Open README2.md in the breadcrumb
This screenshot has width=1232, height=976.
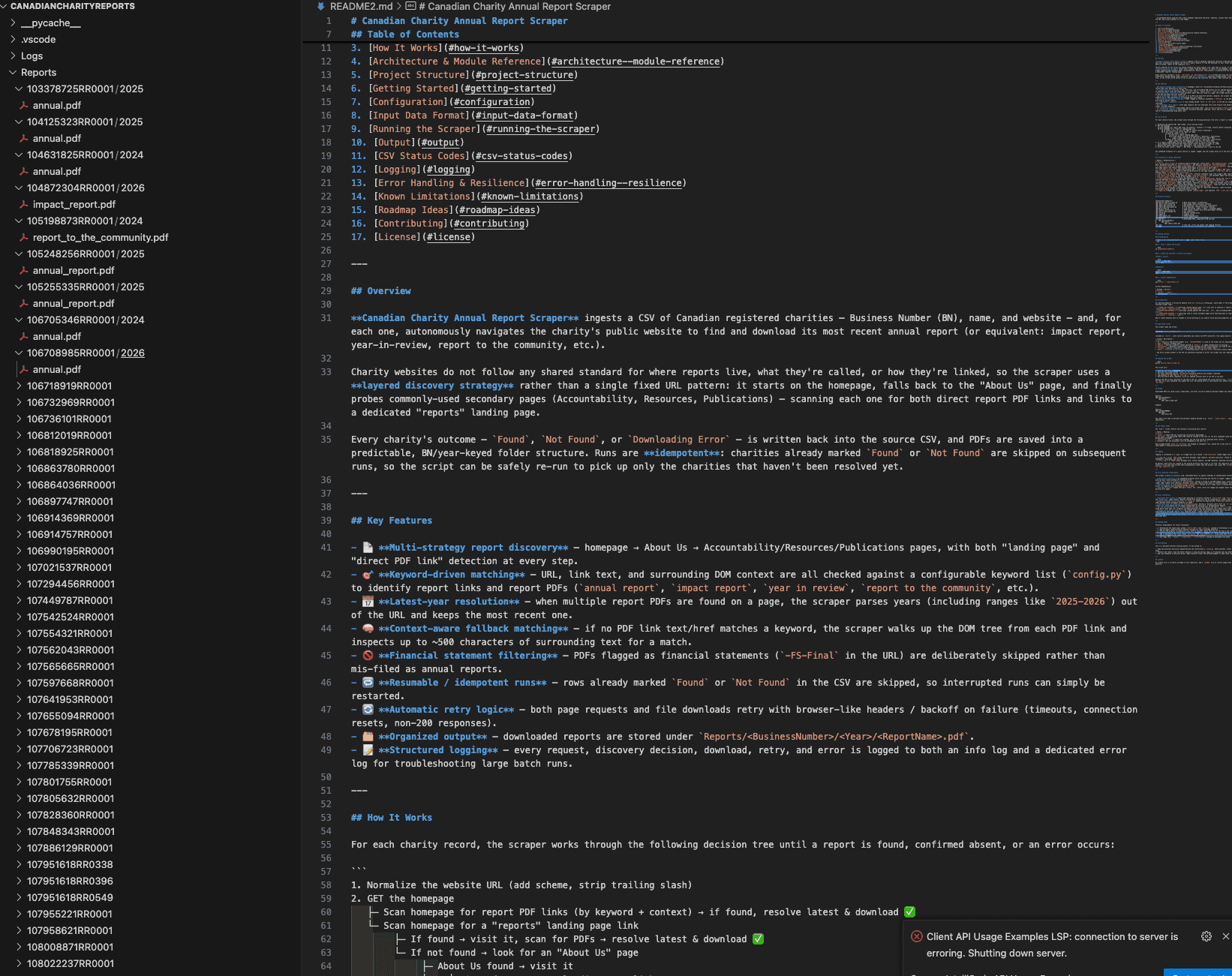[361, 6]
